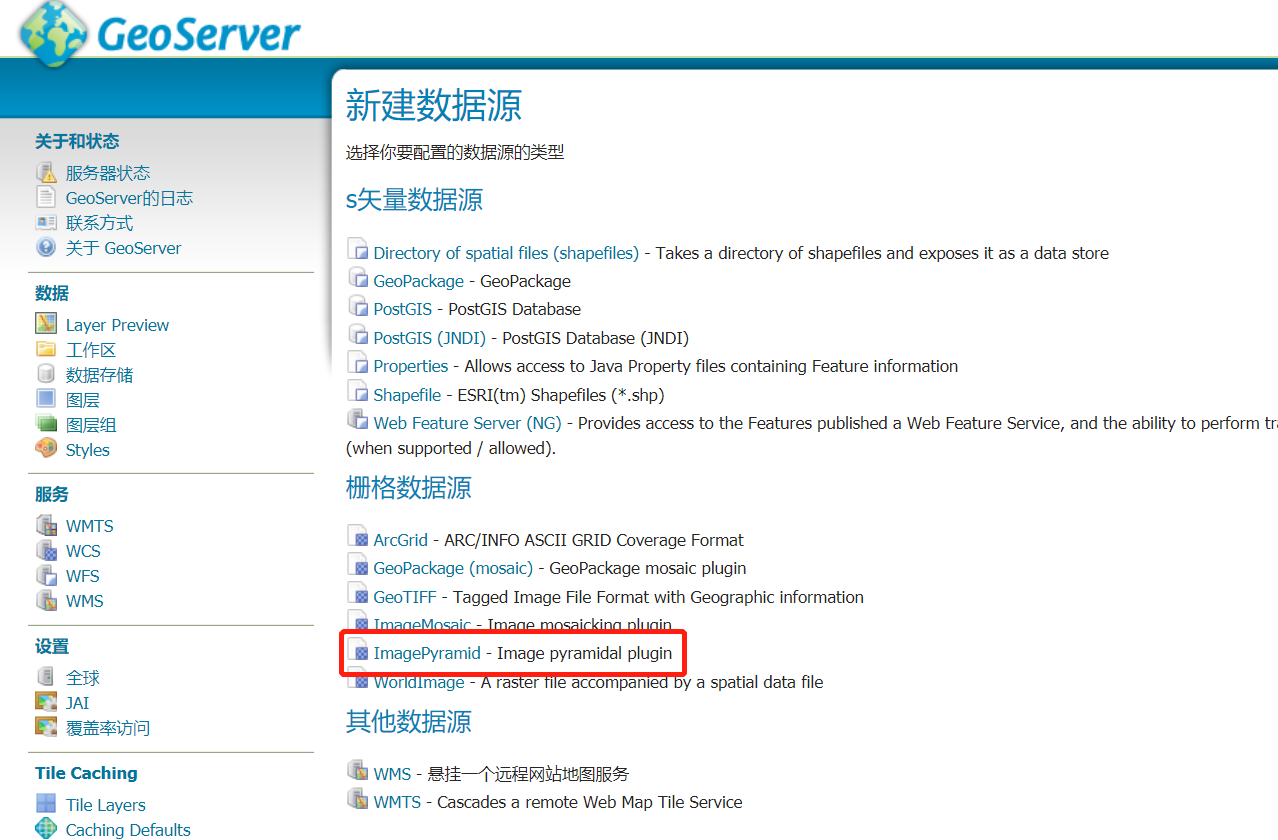Open Directory of spatial files (shapefiles)
The height and width of the screenshot is (840, 1278).
pyautogui.click(x=506, y=253)
